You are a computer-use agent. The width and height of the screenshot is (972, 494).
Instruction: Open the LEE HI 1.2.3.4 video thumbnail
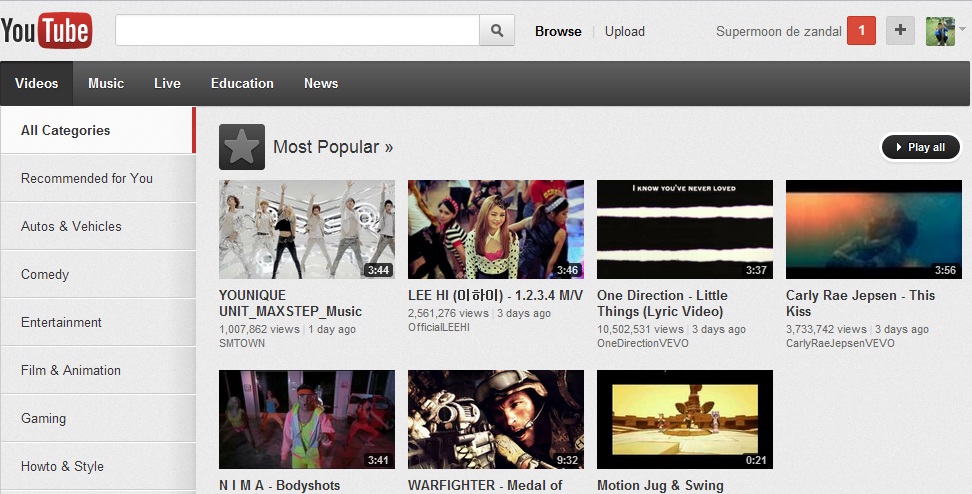click(496, 229)
